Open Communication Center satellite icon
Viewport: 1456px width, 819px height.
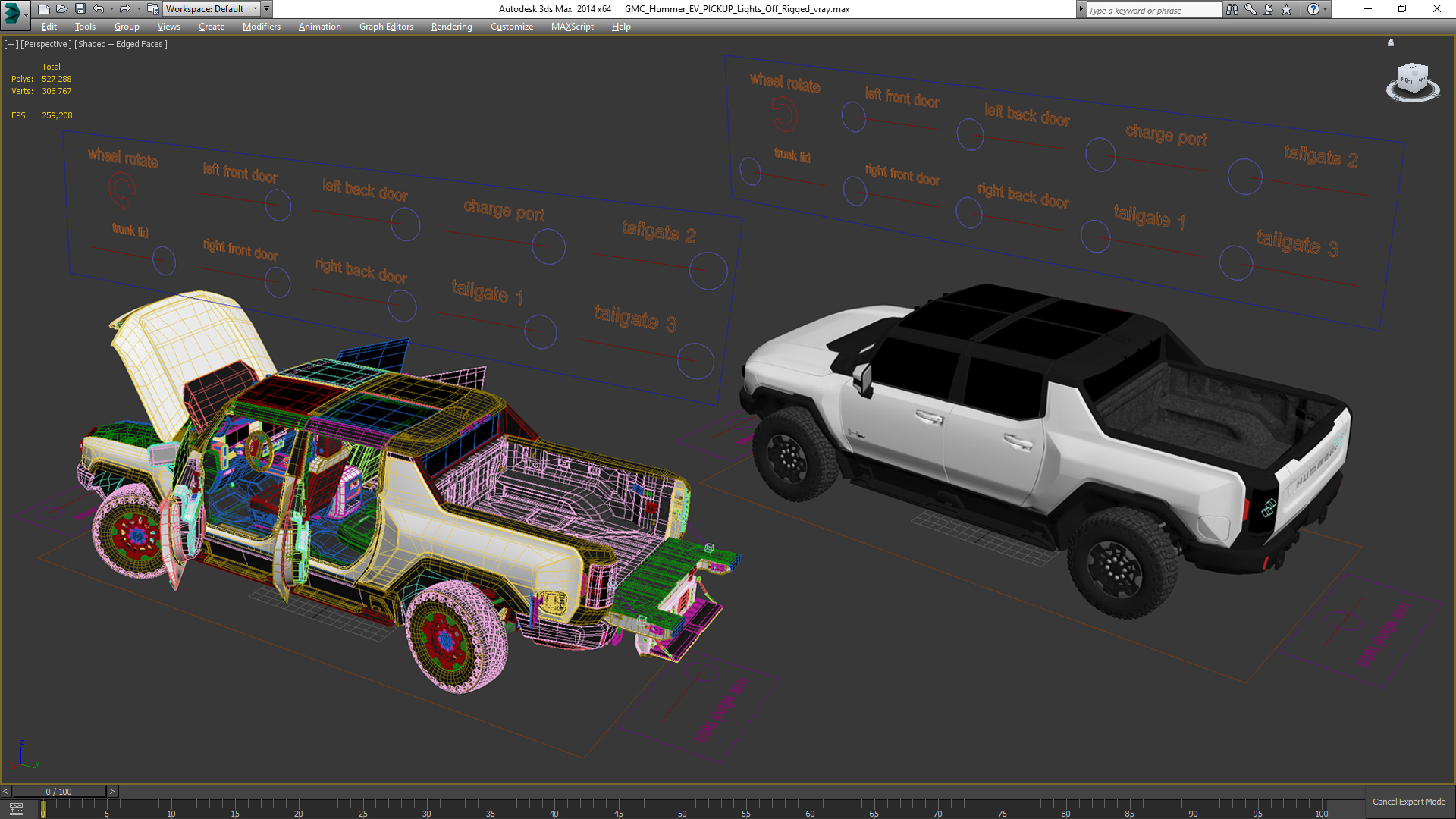[x=1269, y=9]
